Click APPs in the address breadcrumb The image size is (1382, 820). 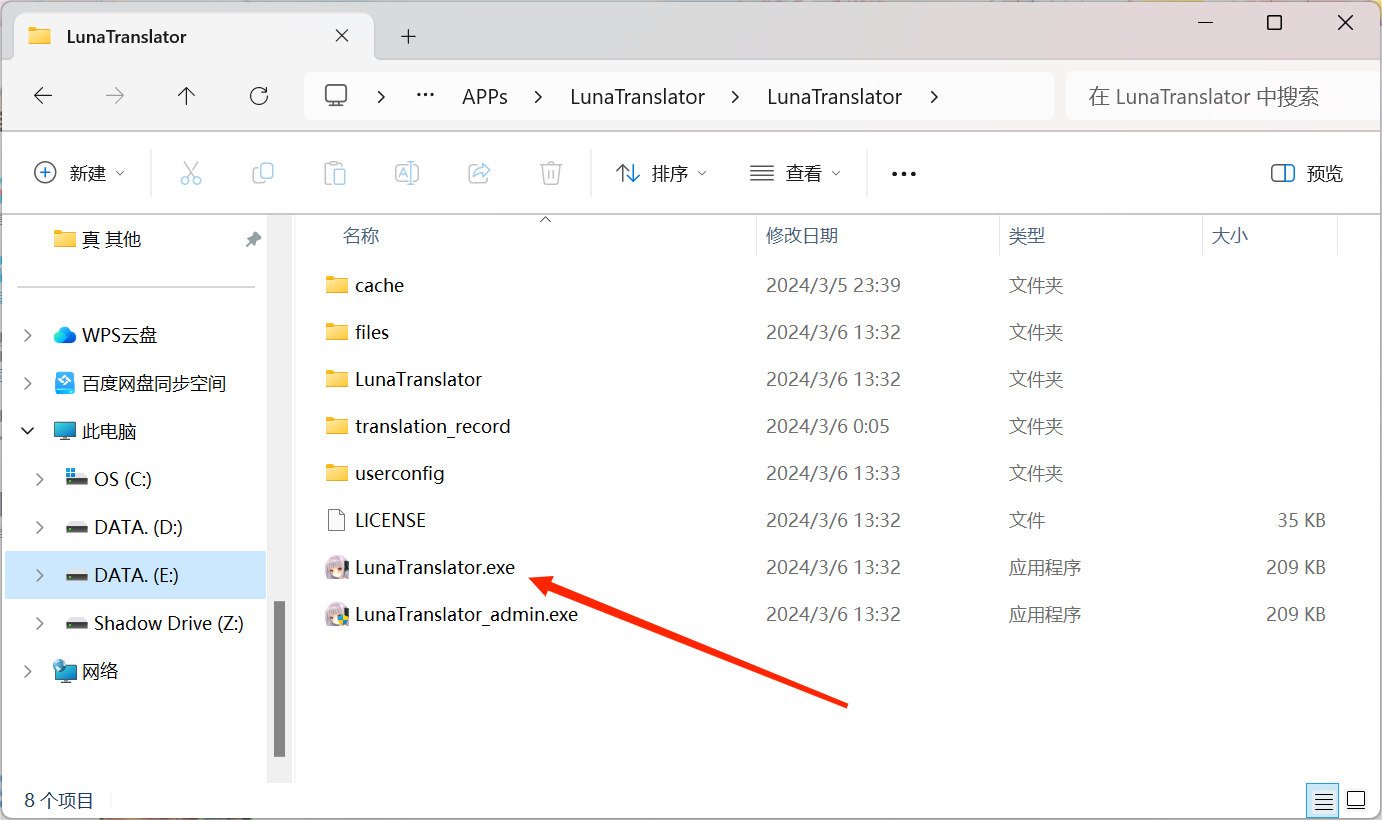[x=485, y=97]
